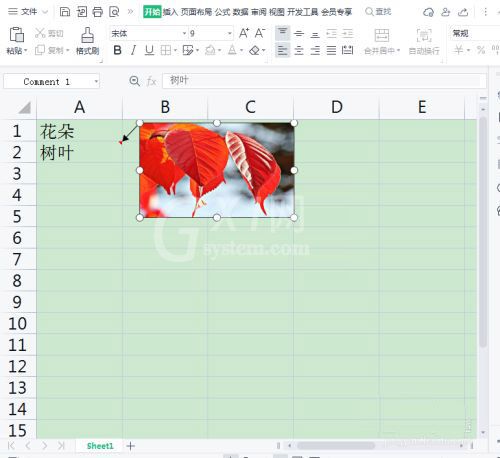
Task: Click the 查找 search box
Action: tap(378, 12)
